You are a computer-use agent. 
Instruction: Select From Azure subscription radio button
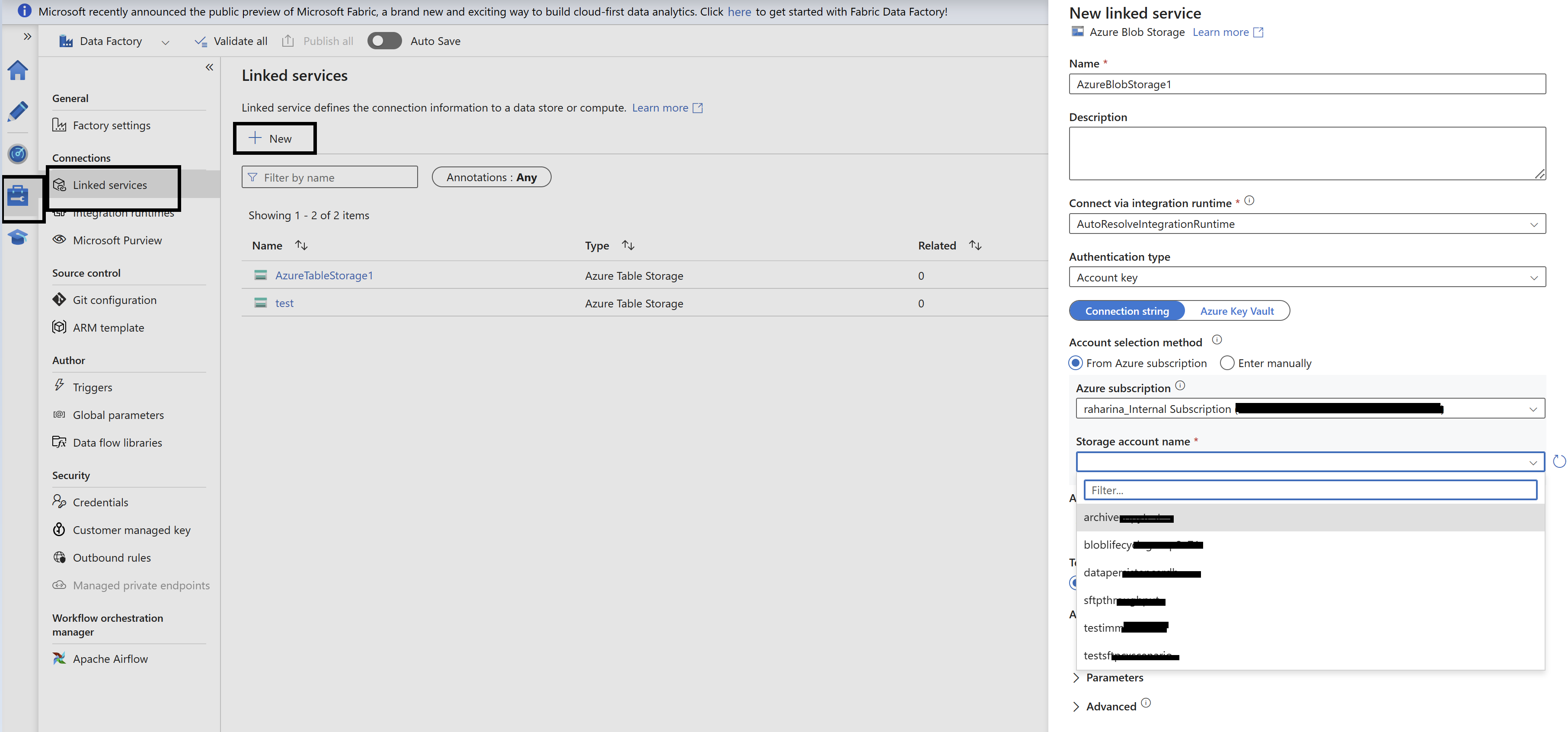(x=1076, y=364)
